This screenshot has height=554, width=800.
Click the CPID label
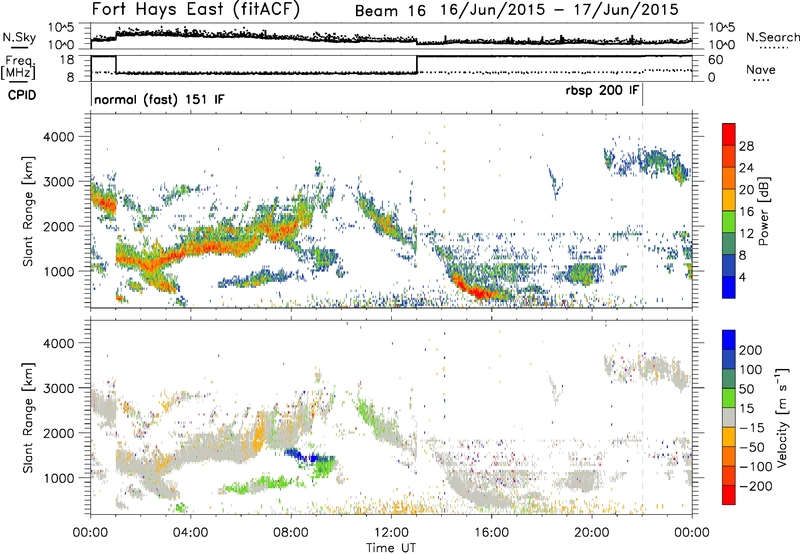click(22, 95)
